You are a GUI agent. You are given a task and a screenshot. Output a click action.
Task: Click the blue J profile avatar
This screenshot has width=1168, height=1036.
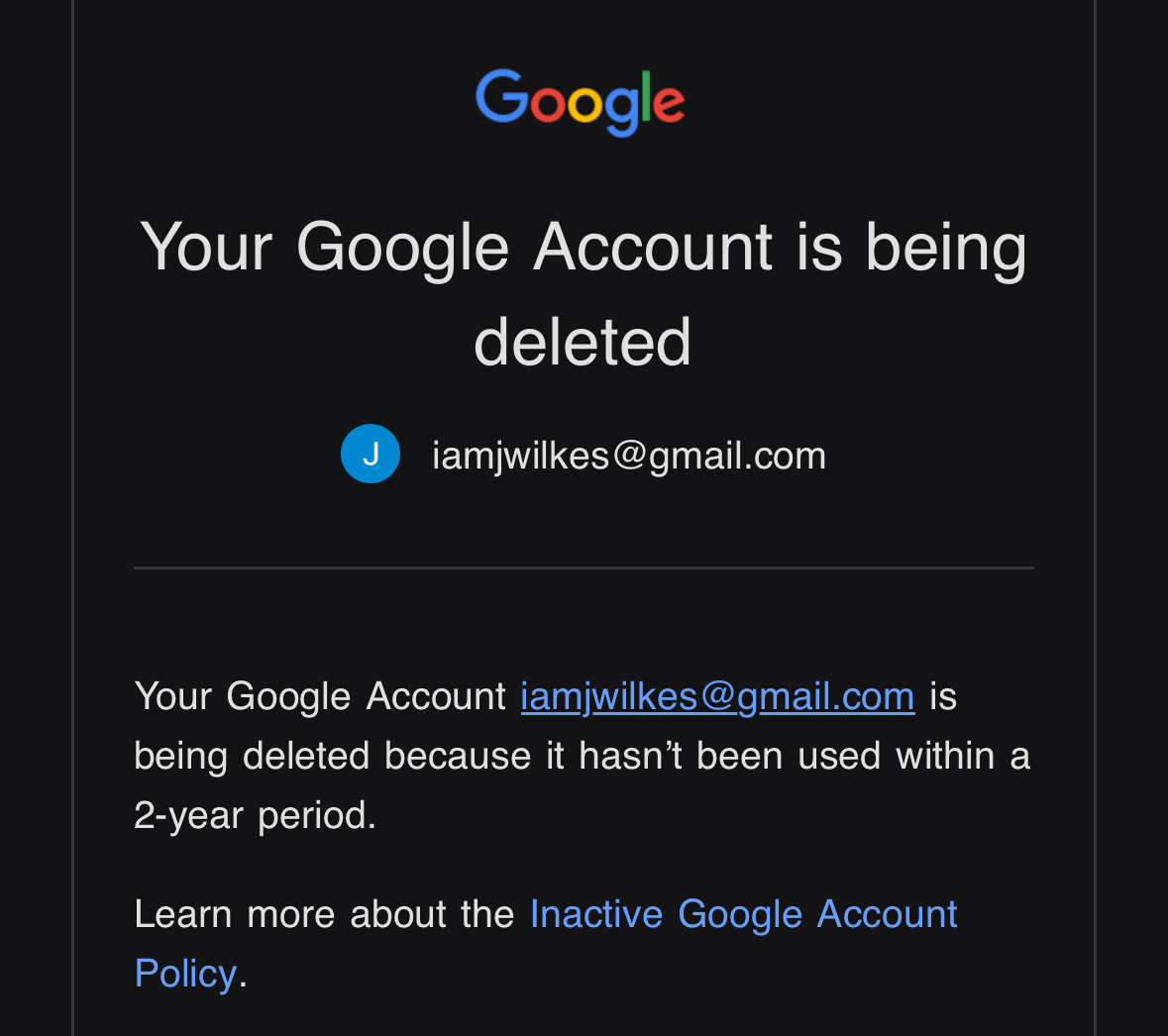tap(371, 454)
